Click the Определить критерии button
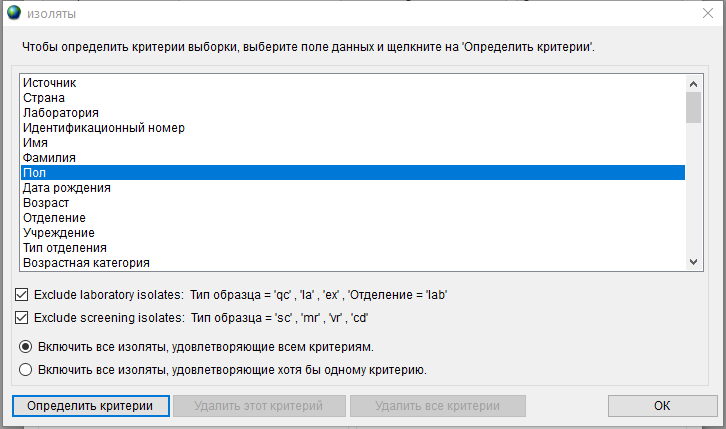Viewport: 726px width, 429px height. (x=91, y=406)
